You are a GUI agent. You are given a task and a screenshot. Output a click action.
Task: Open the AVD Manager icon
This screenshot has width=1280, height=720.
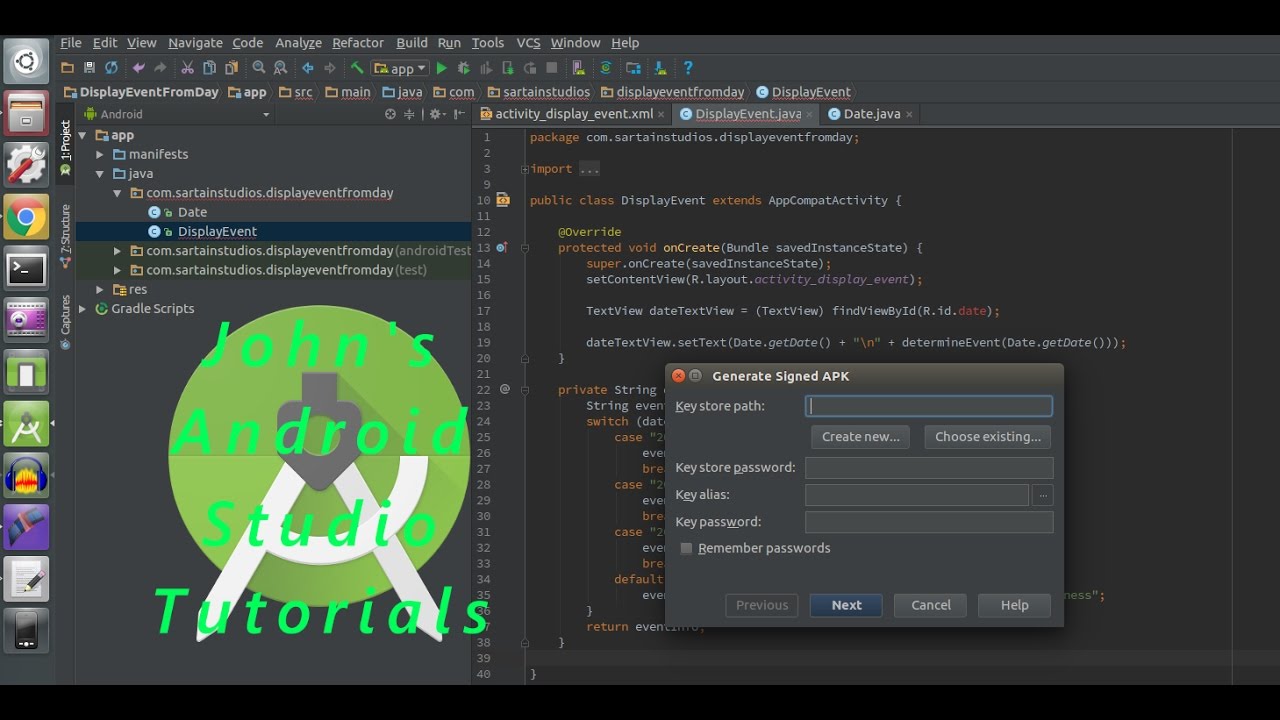click(578, 68)
